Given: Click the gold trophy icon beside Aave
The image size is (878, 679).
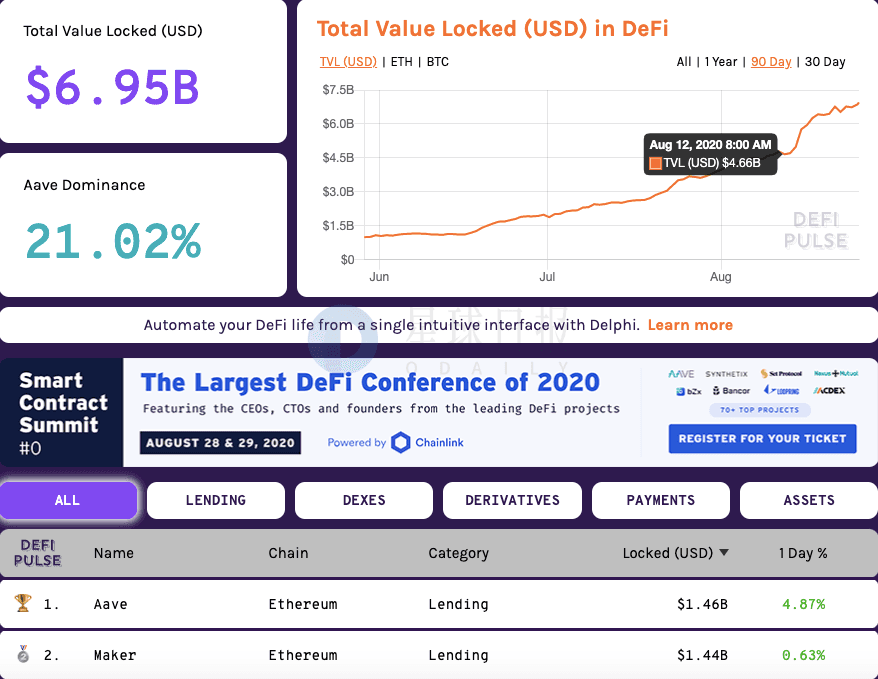Looking at the screenshot, I should click(x=23, y=603).
